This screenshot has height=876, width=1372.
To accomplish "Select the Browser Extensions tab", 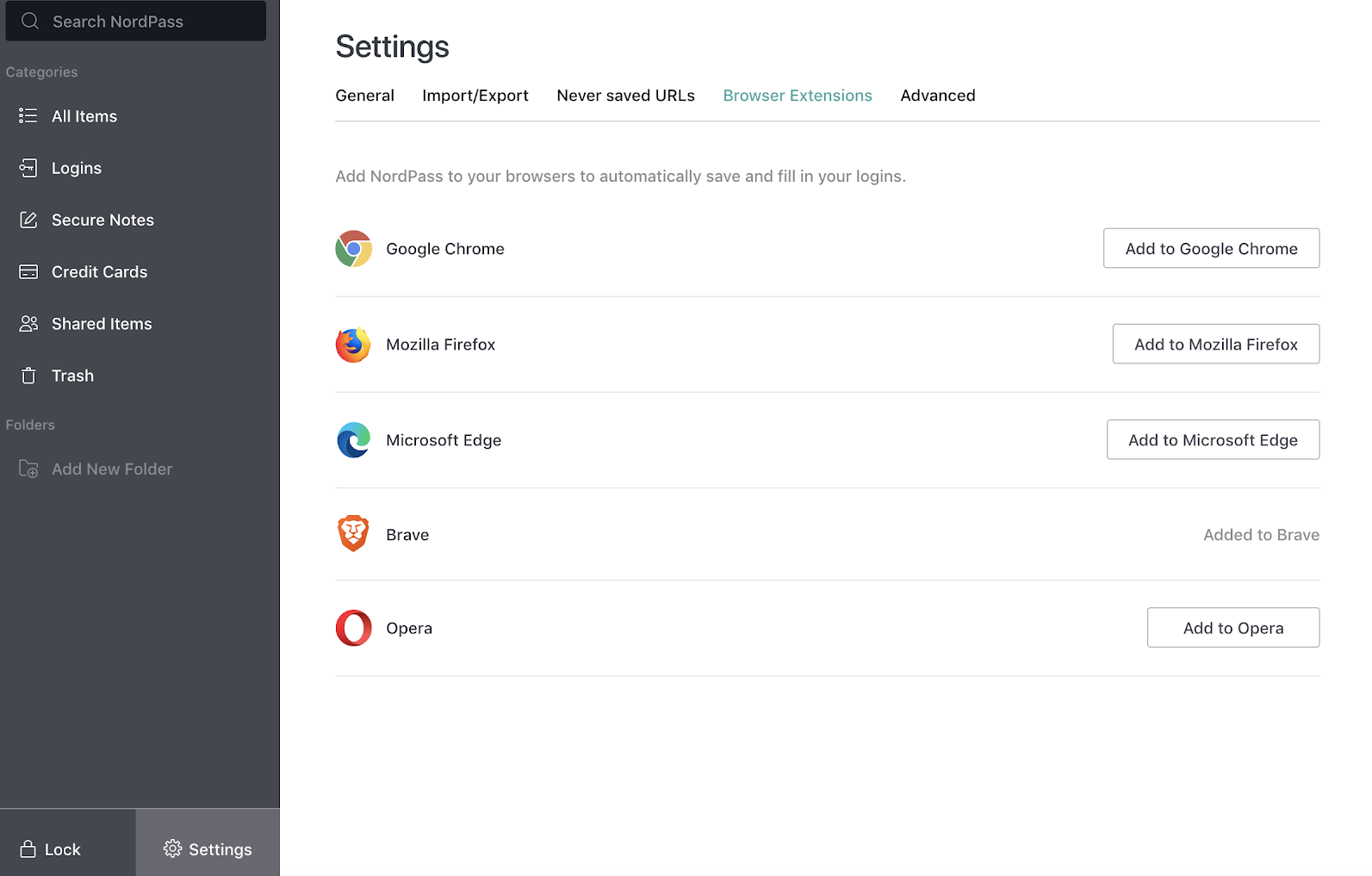I will [x=798, y=96].
